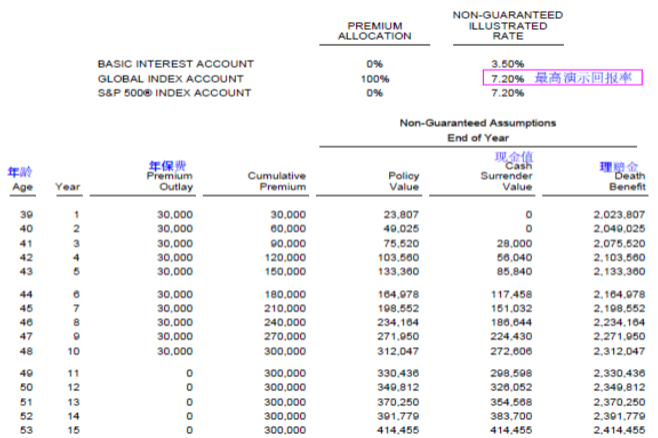Click the Death Benefit column header

[627, 182]
